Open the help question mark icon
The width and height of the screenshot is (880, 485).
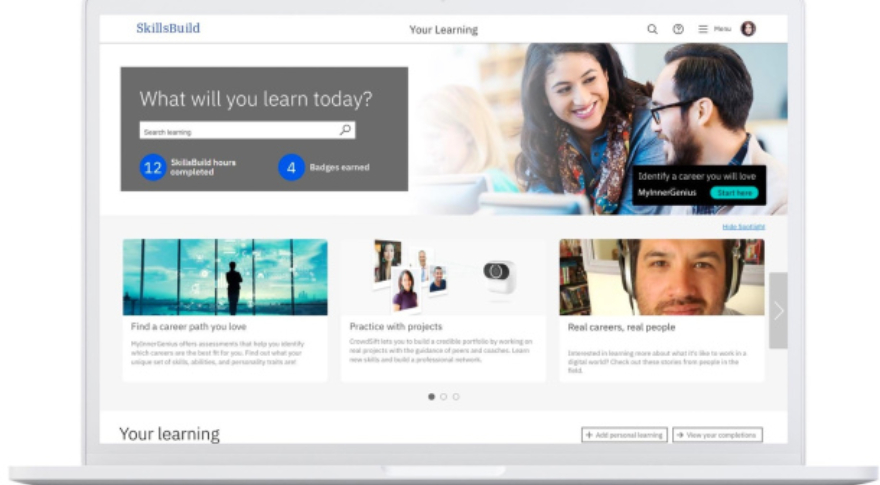click(678, 29)
